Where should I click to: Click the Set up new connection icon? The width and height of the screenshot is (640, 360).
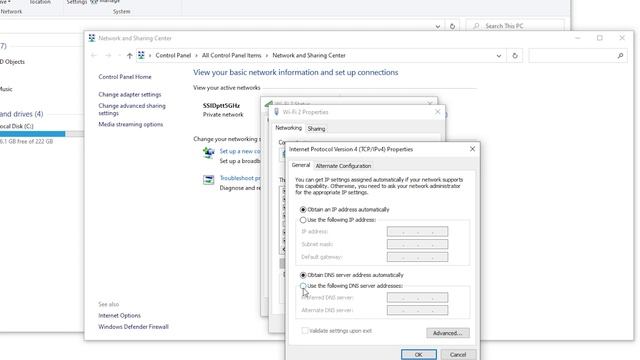click(x=209, y=153)
